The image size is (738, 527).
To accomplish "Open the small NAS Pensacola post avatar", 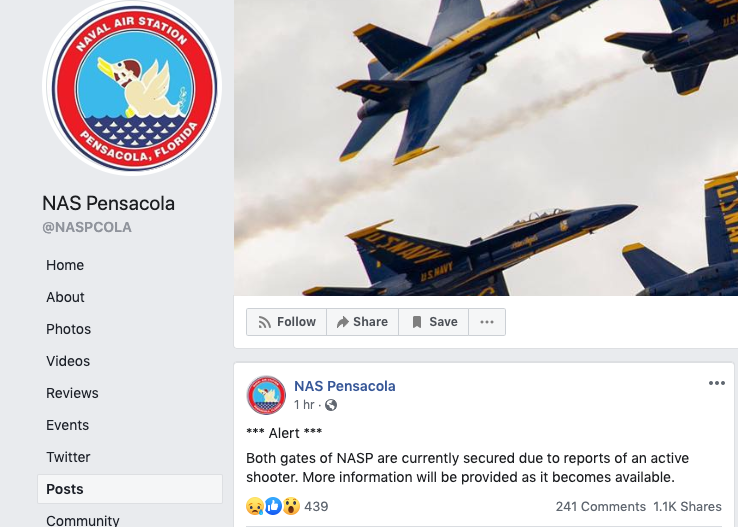I will point(266,395).
